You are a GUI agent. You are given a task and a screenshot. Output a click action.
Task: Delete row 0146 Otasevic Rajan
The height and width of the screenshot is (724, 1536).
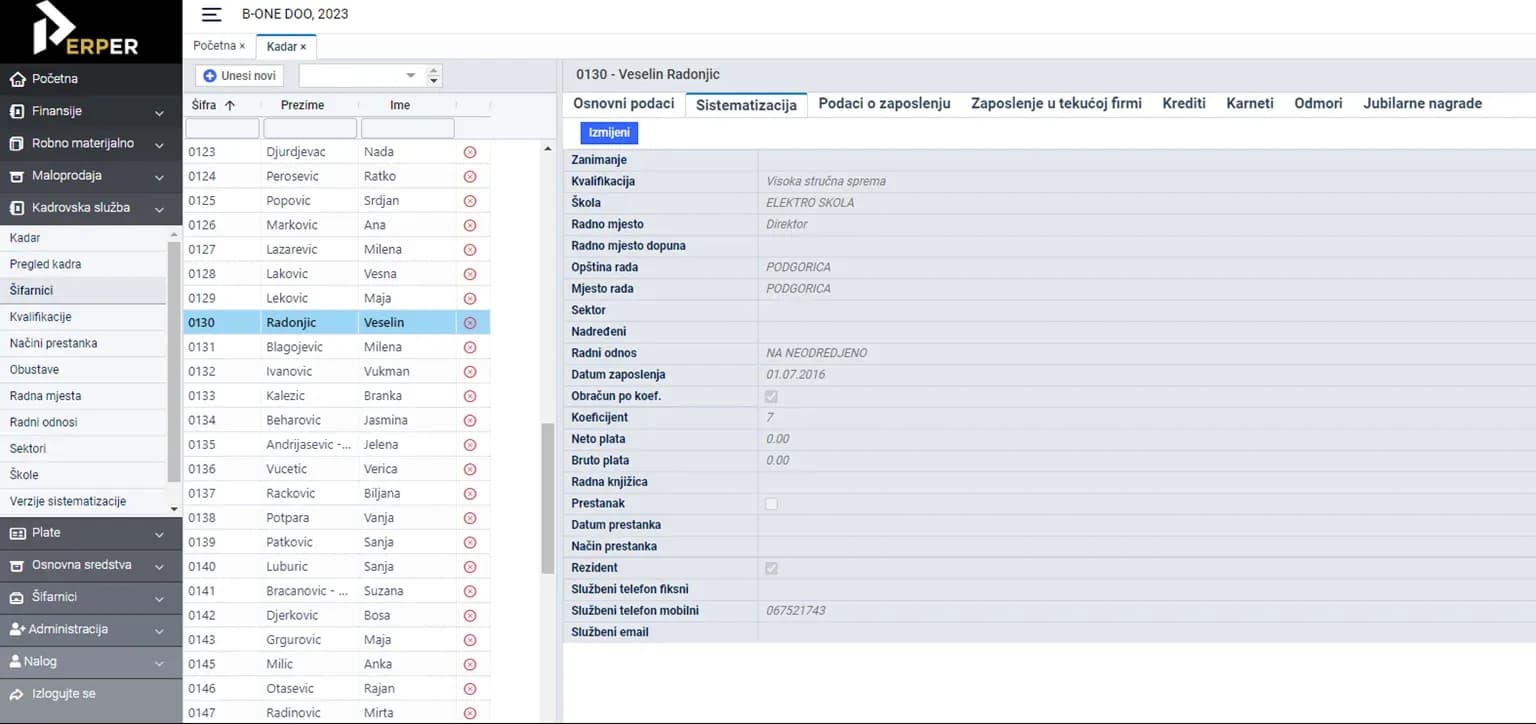click(x=470, y=689)
